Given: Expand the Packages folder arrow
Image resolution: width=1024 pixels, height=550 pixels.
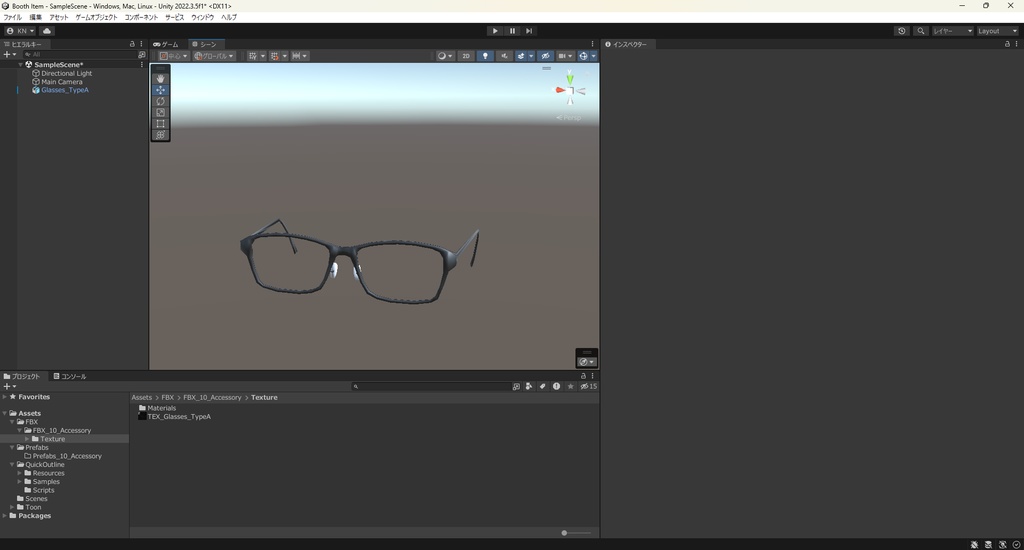Looking at the screenshot, I should point(5,515).
